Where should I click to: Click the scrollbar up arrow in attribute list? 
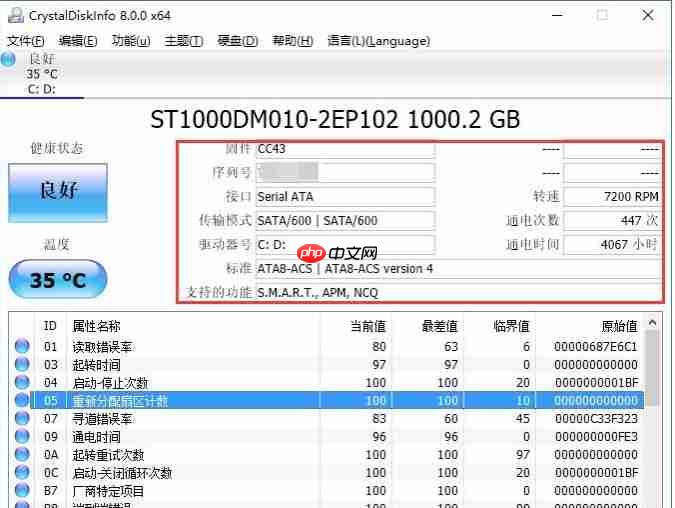click(652, 323)
